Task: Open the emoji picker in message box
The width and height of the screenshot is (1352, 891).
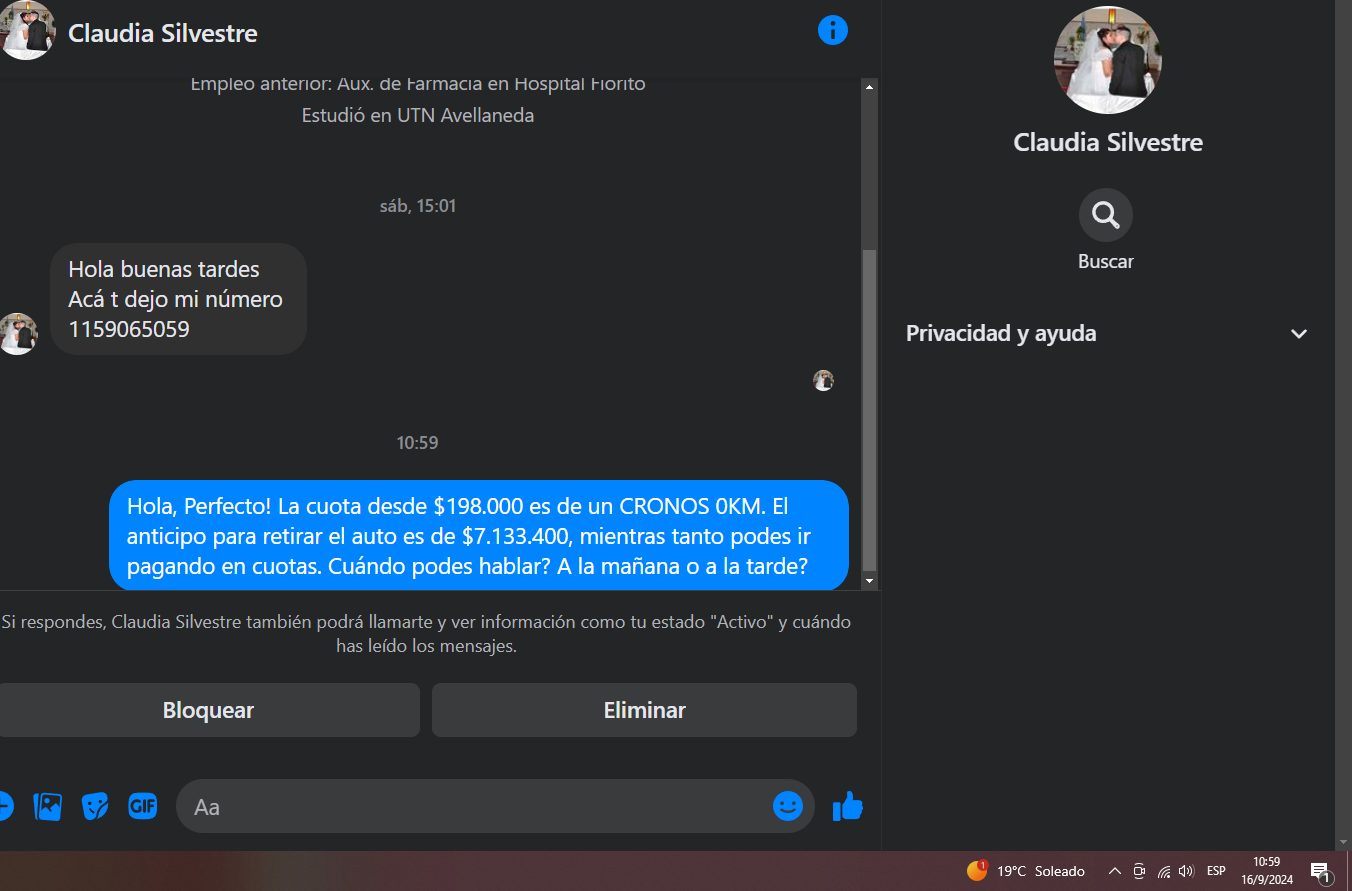Action: point(788,806)
